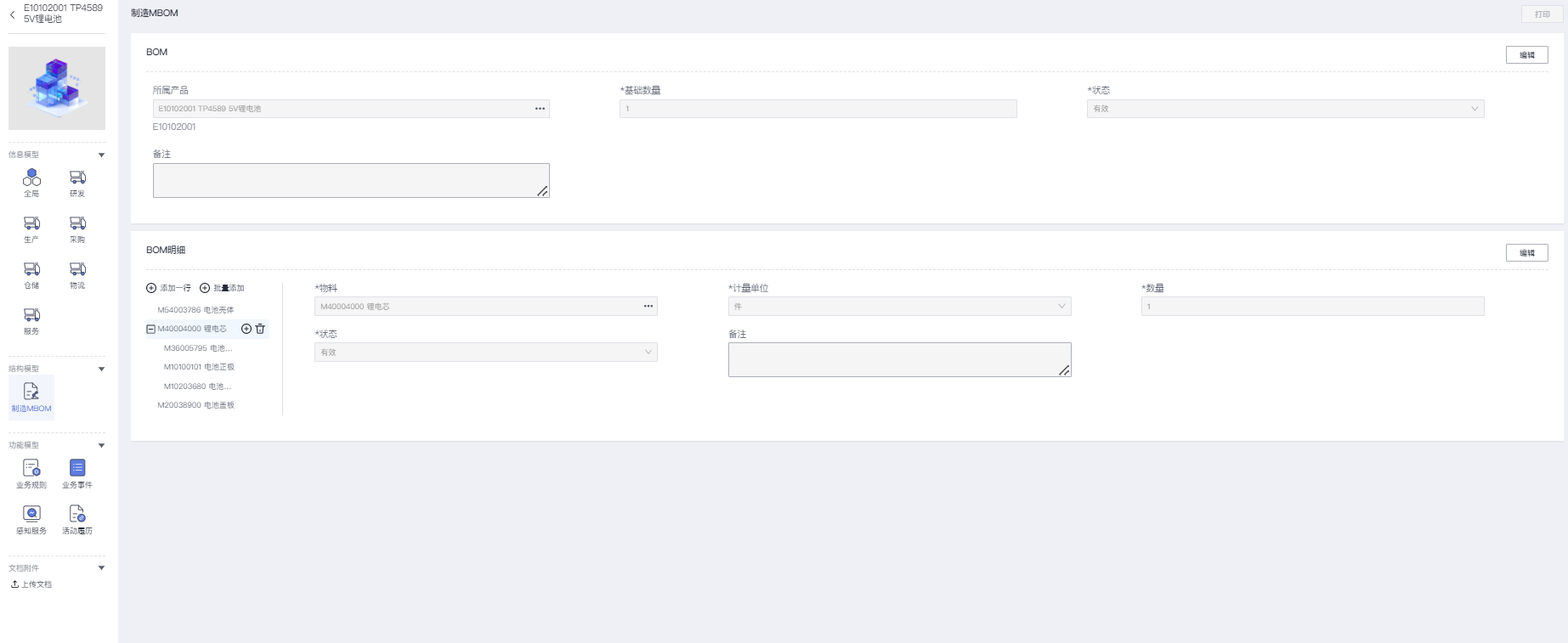Open the BOM 状态 dropdown

(x=1285, y=109)
